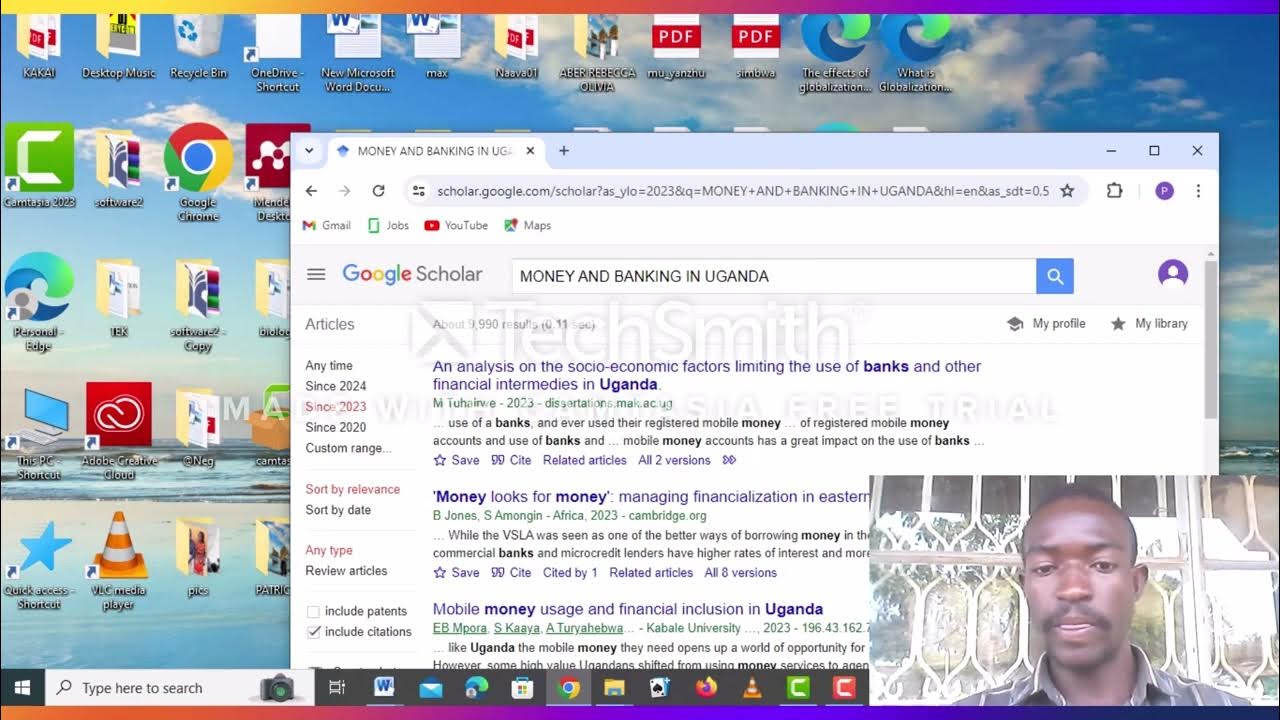Reload the Google Scholar page

tap(378, 191)
